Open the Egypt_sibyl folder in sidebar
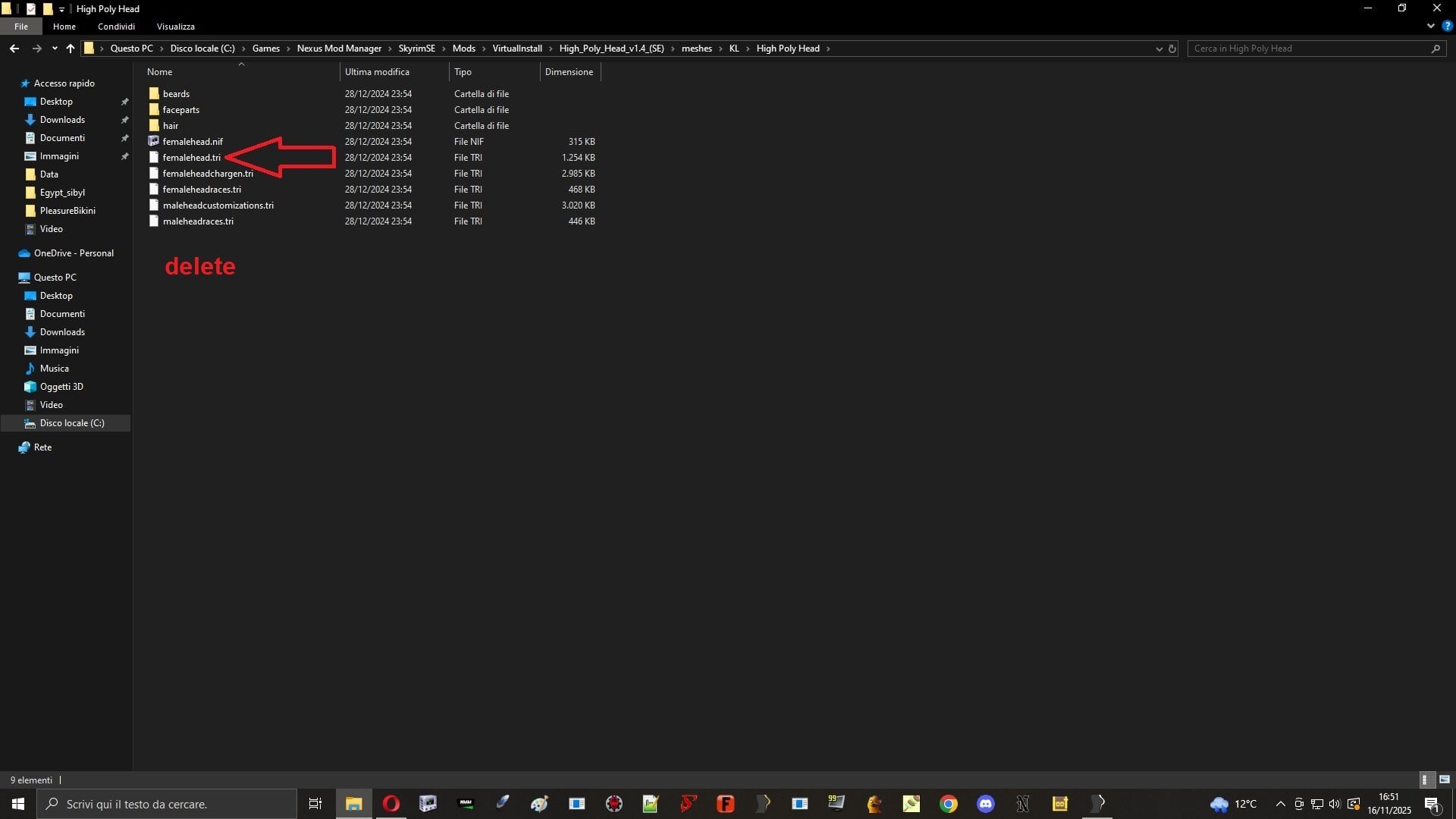This screenshot has width=1456, height=819. click(x=62, y=193)
